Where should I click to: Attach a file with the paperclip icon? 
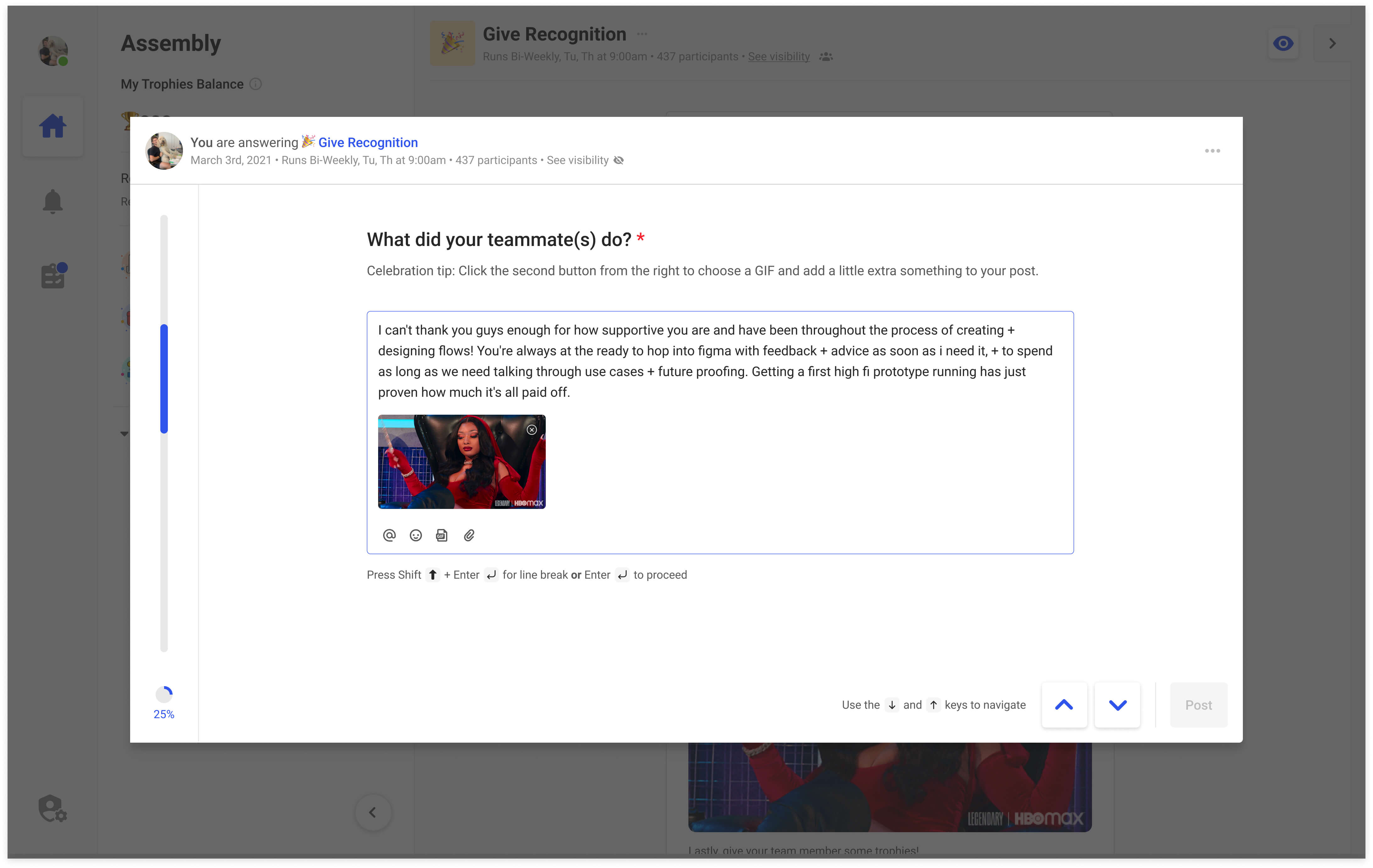(469, 535)
